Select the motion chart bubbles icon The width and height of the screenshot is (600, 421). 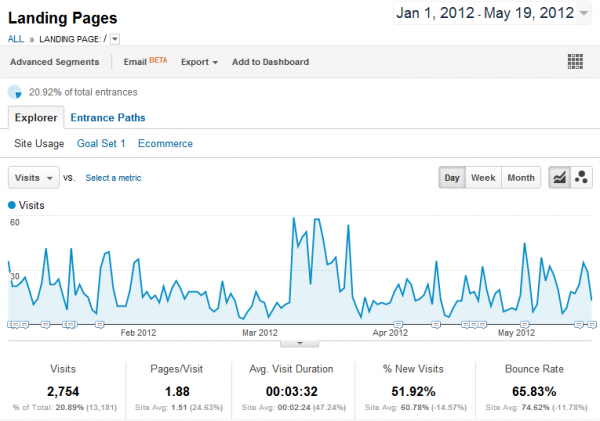581,178
